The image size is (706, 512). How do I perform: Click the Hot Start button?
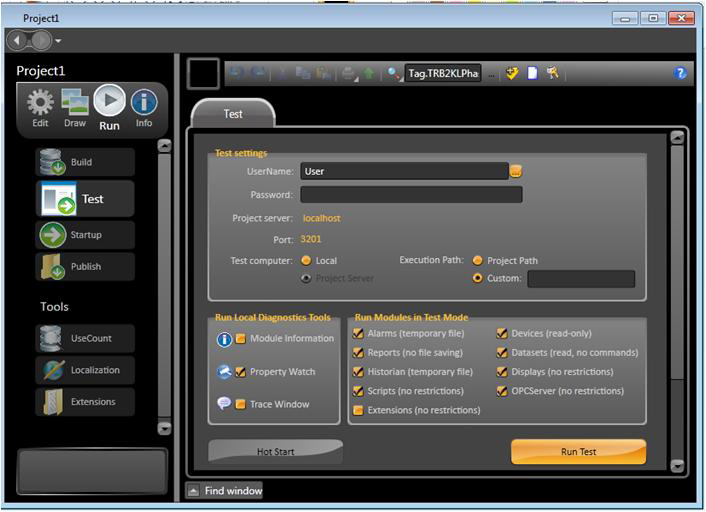pos(275,452)
